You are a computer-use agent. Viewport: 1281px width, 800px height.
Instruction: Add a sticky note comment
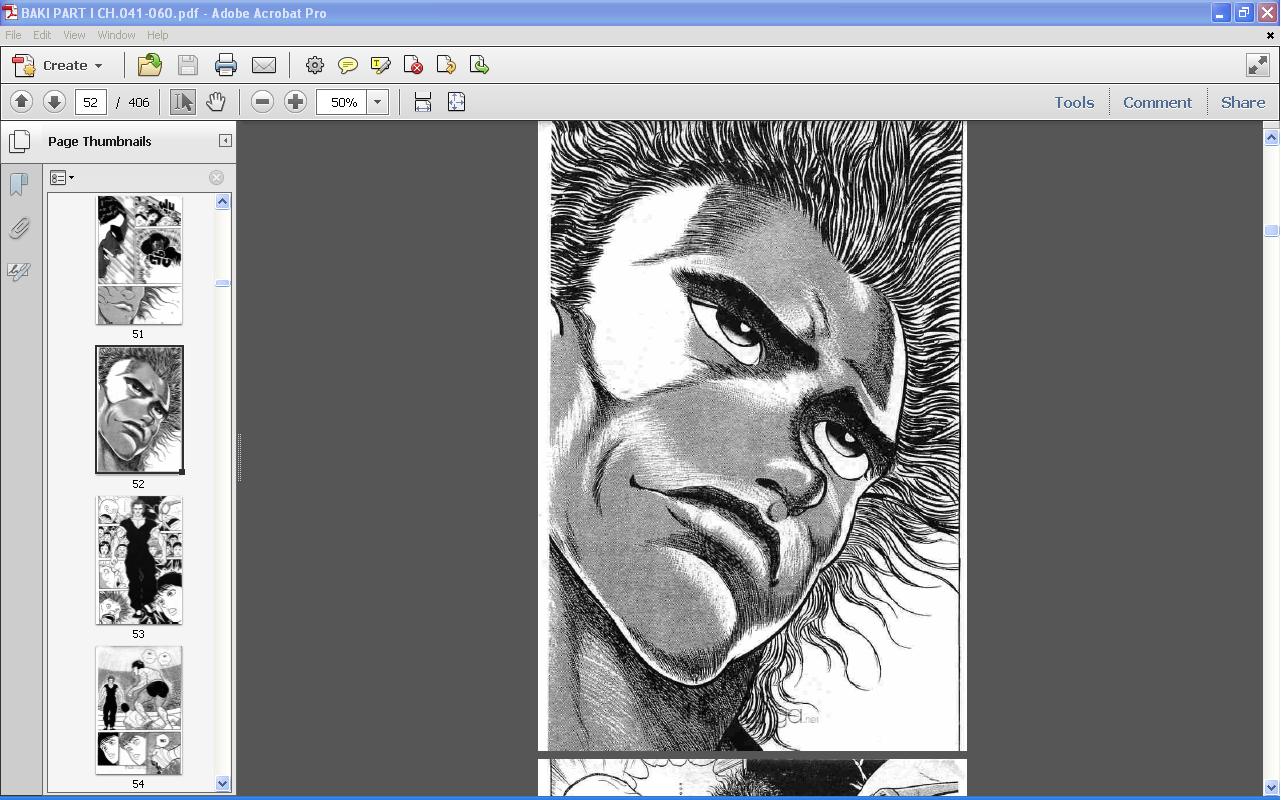(348, 65)
